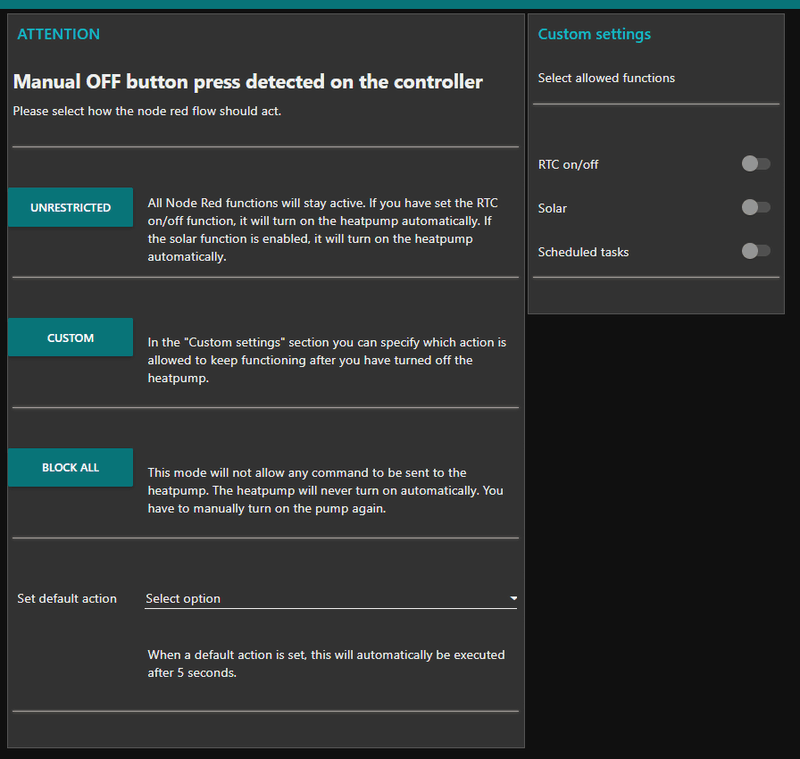The width and height of the screenshot is (800, 759).
Task: Enable the RTC on/off switch
Action: pyautogui.click(x=756, y=164)
